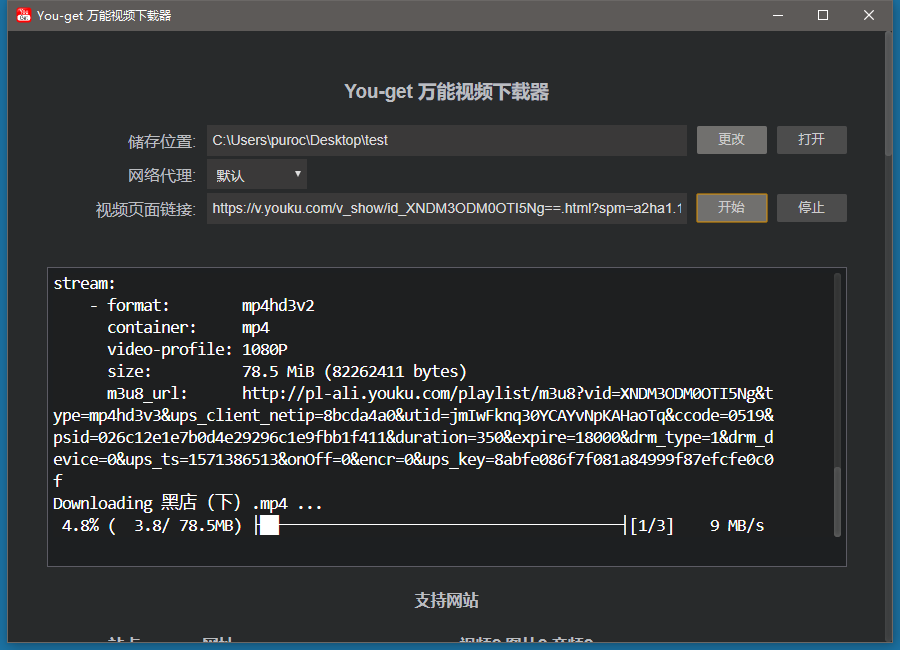Close the You-get window
The image size is (900, 650).
point(868,16)
